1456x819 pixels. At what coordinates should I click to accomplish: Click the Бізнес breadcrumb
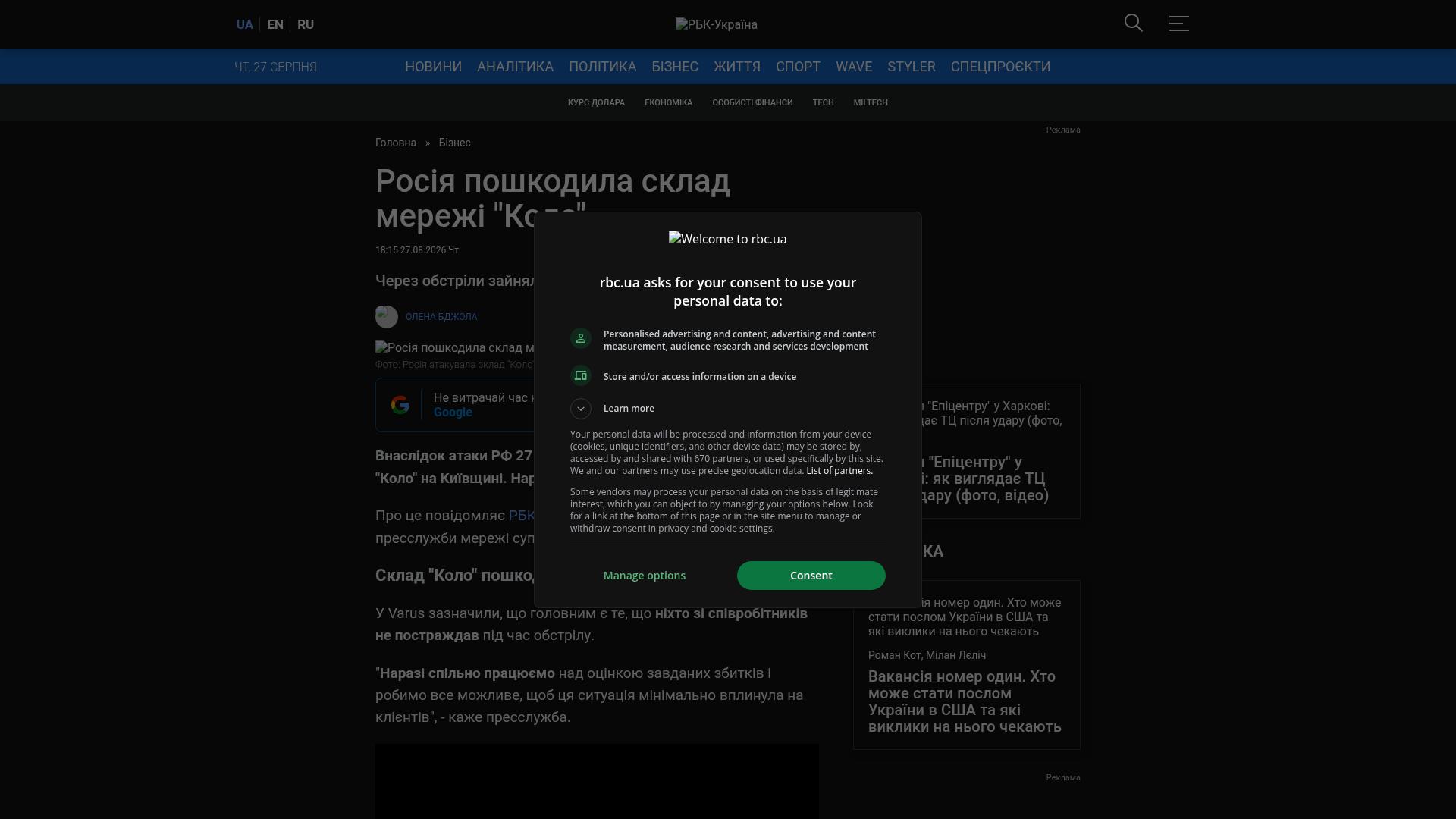[454, 143]
